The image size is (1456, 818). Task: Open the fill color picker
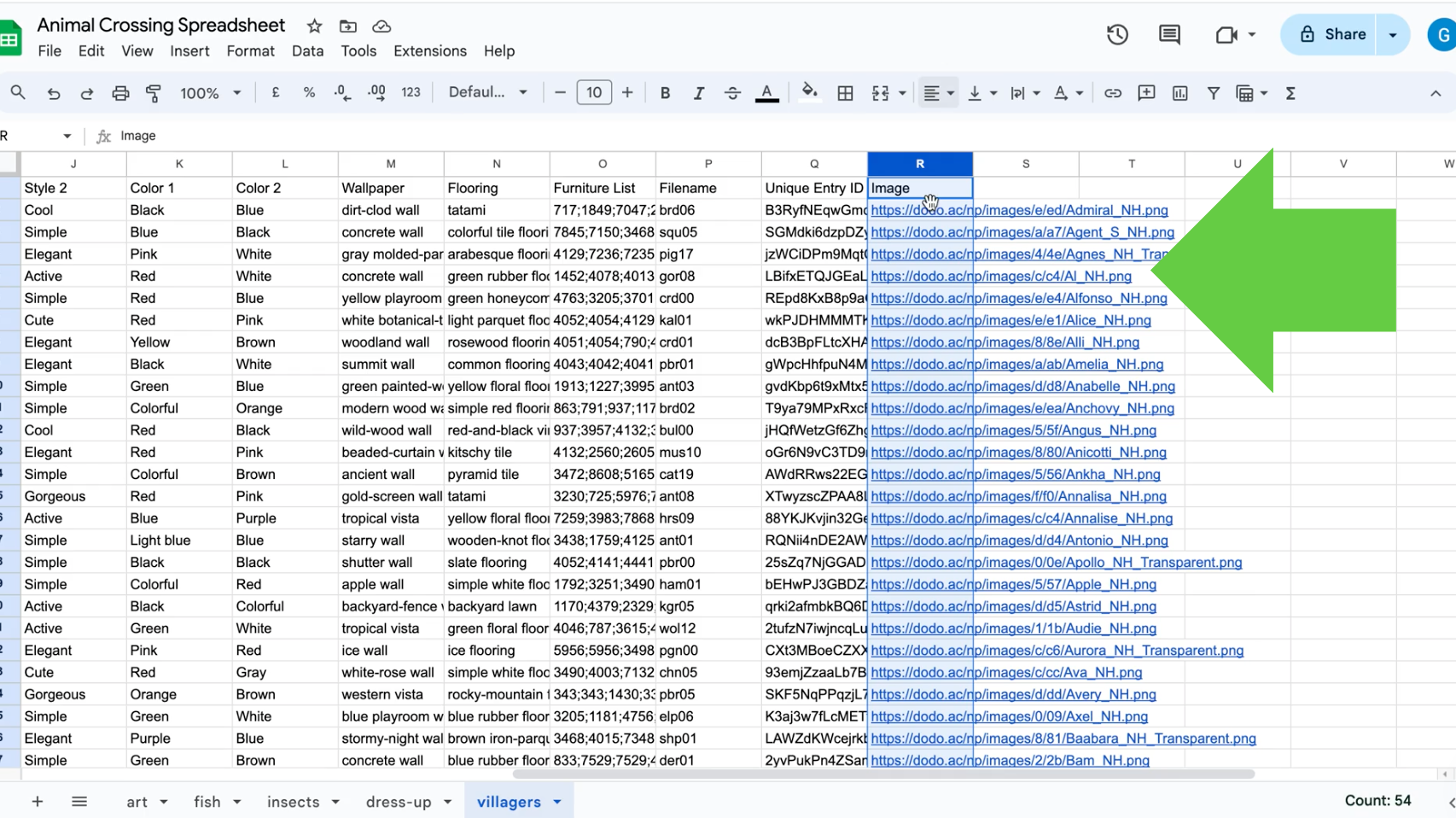pos(809,93)
